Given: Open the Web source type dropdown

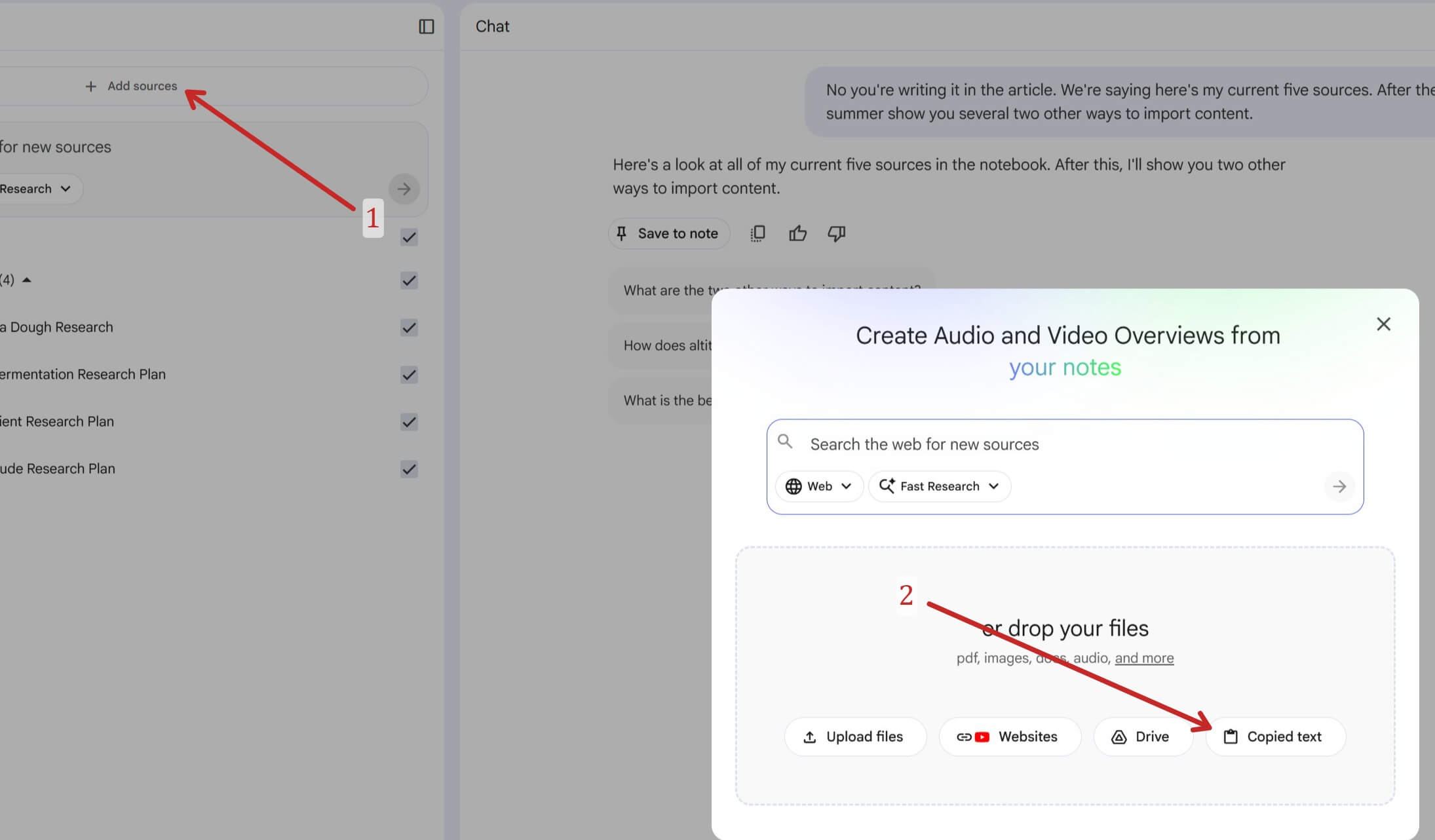Looking at the screenshot, I should click(818, 486).
